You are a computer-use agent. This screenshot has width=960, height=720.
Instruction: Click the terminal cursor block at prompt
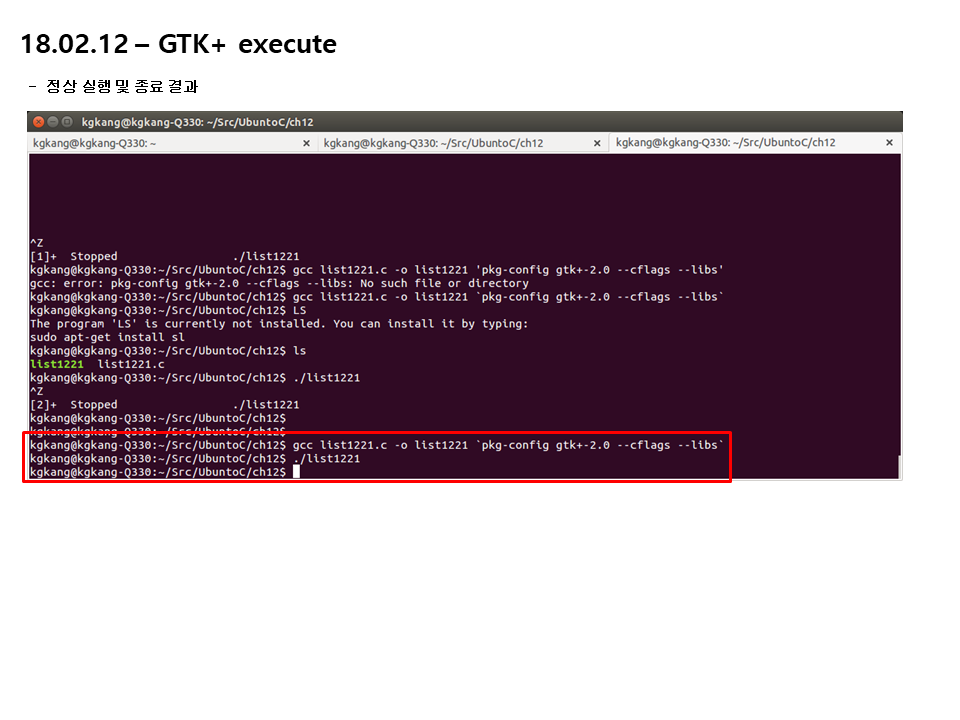coord(296,471)
